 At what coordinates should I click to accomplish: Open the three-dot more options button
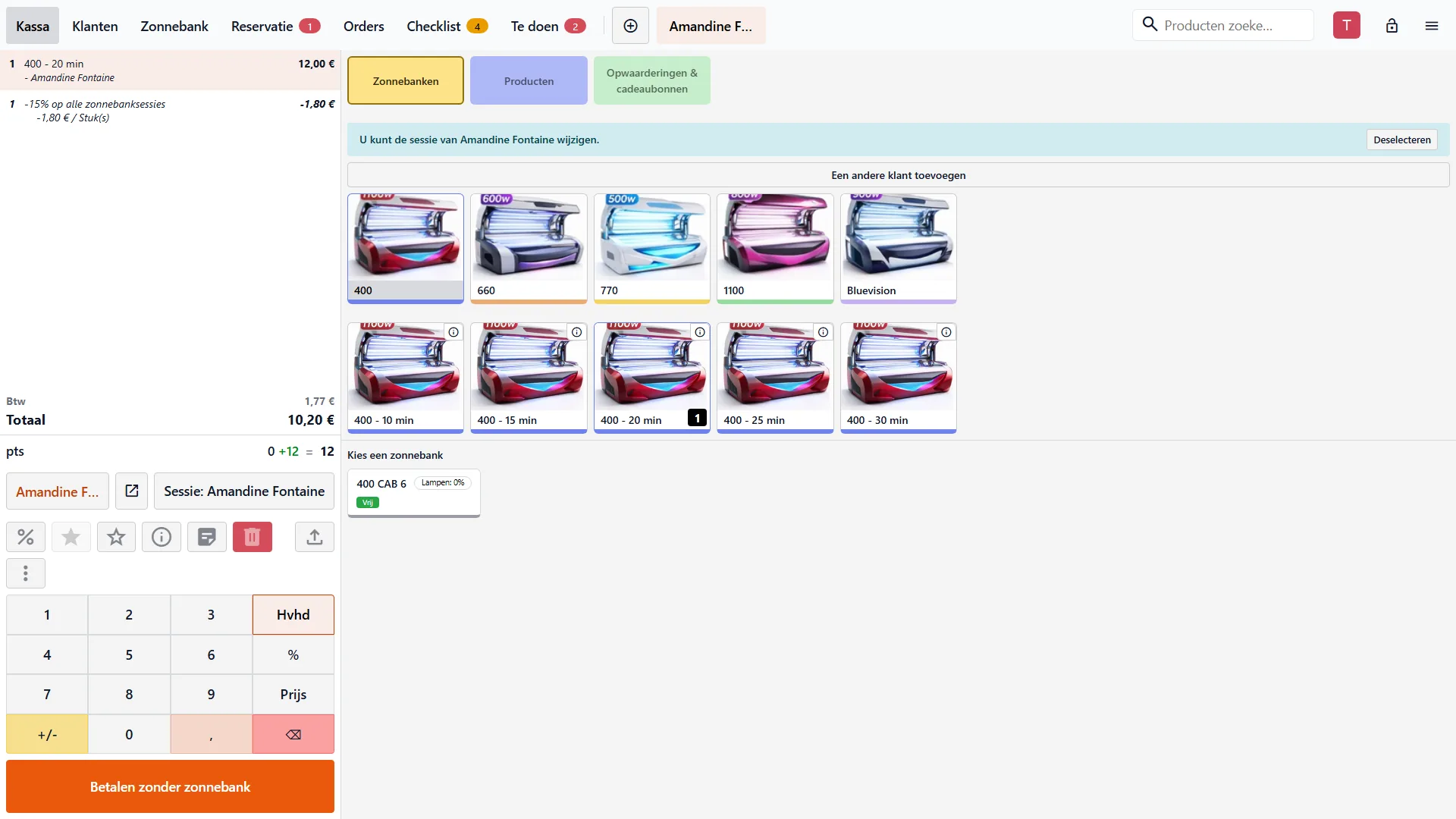pyautogui.click(x=26, y=573)
